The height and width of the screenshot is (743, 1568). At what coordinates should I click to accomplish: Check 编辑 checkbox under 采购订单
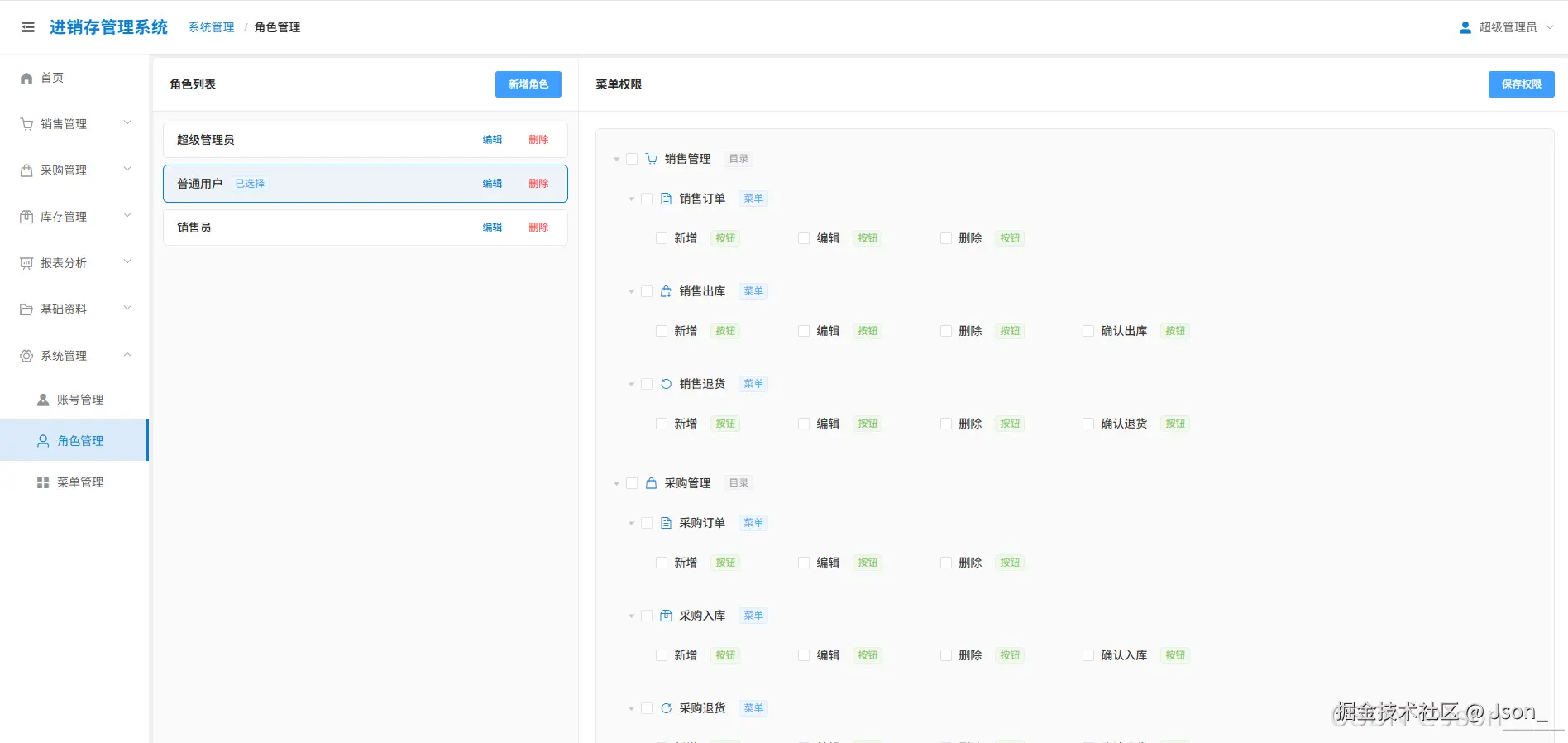tap(804, 563)
